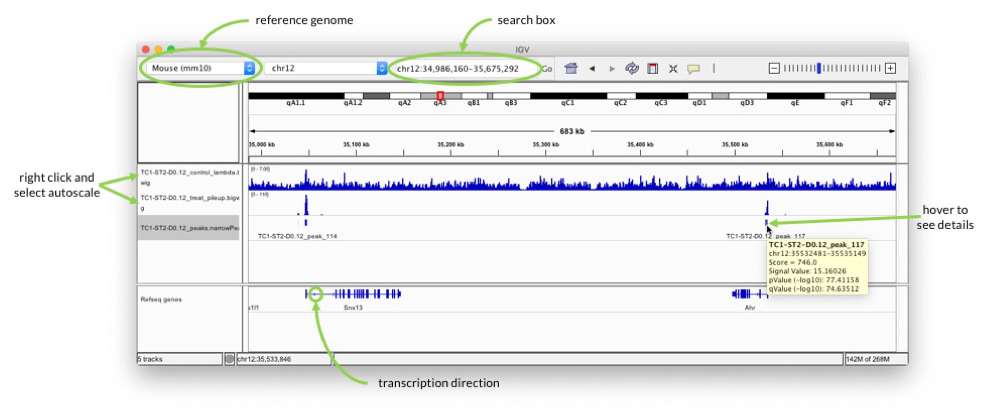Click the Home icon in the toolbar

pos(570,69)
